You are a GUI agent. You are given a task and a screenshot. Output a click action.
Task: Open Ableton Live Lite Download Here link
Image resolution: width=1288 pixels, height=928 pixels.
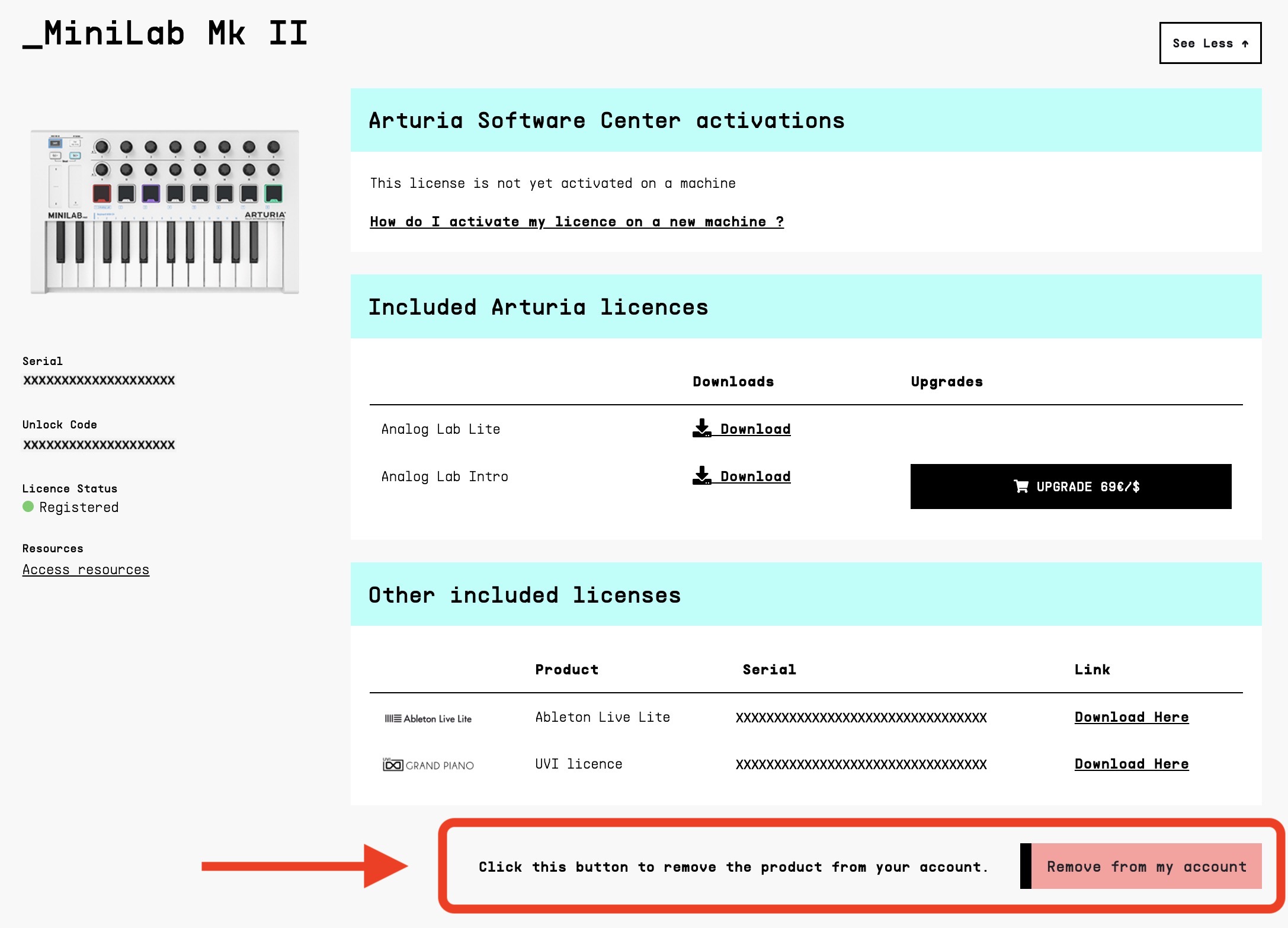(1132, 717)
